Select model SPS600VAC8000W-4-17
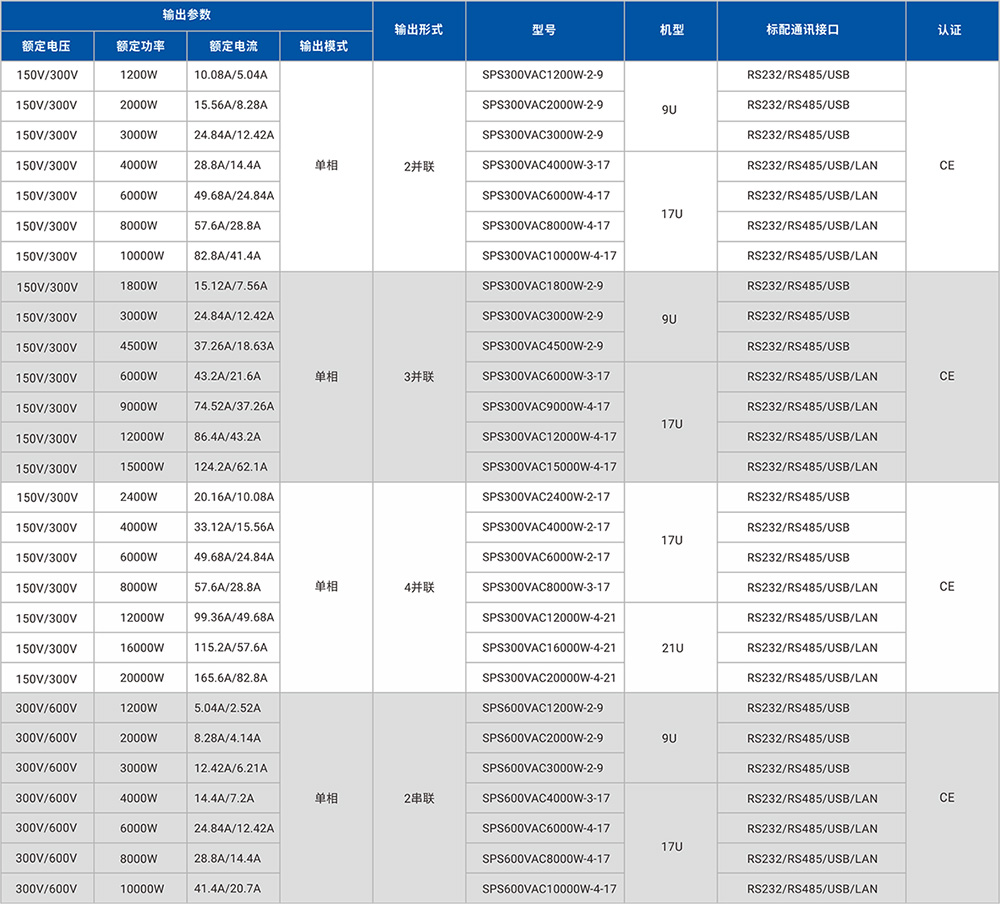The image size is (1000, 904). tap(545, 859)
